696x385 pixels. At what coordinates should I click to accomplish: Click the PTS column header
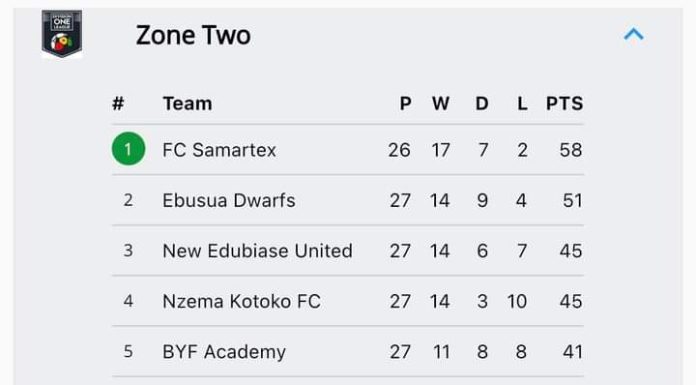564,103
